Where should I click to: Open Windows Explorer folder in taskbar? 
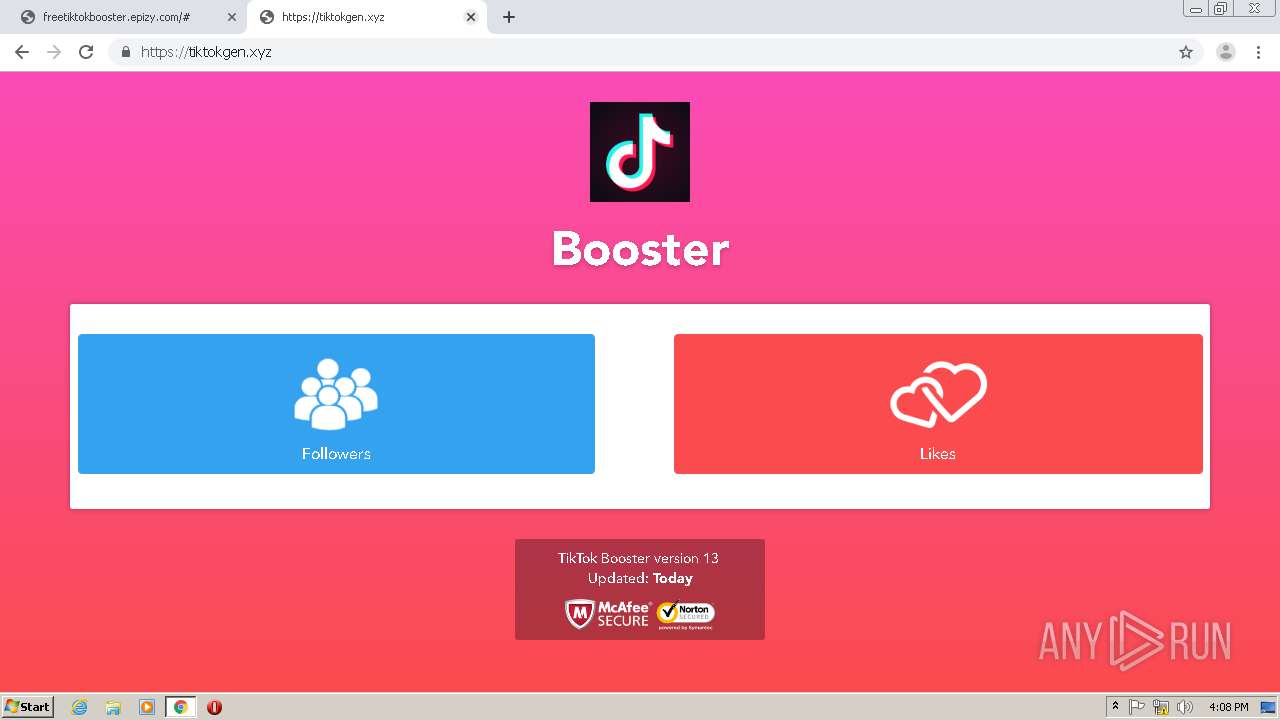click(113, 707)
